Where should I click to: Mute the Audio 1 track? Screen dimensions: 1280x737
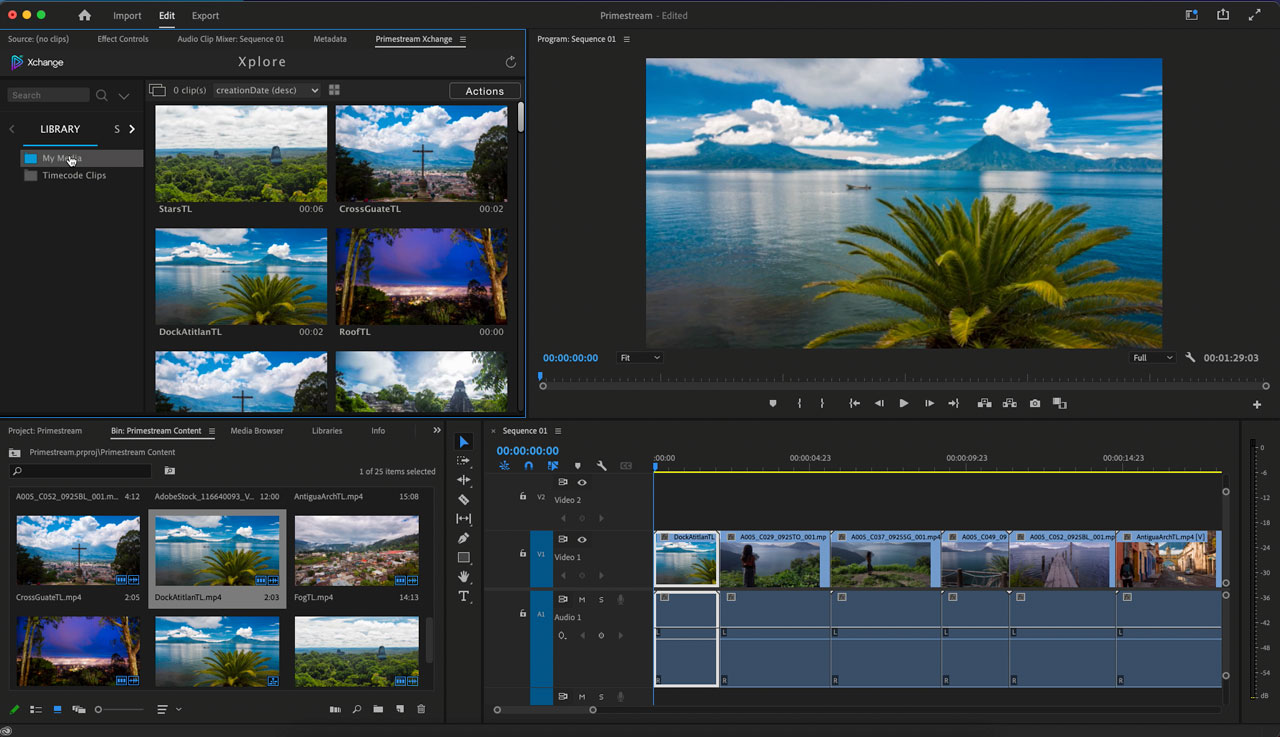581,600
